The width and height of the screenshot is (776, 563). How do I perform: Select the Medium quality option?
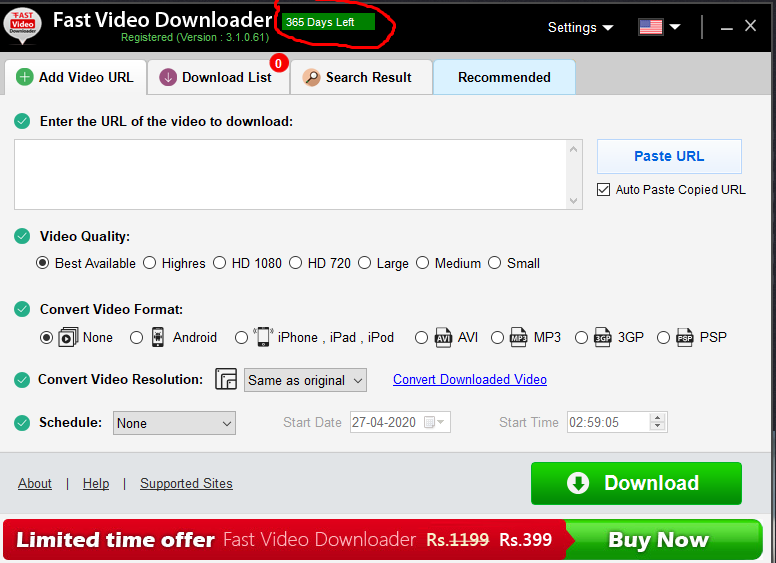(422, 263)
